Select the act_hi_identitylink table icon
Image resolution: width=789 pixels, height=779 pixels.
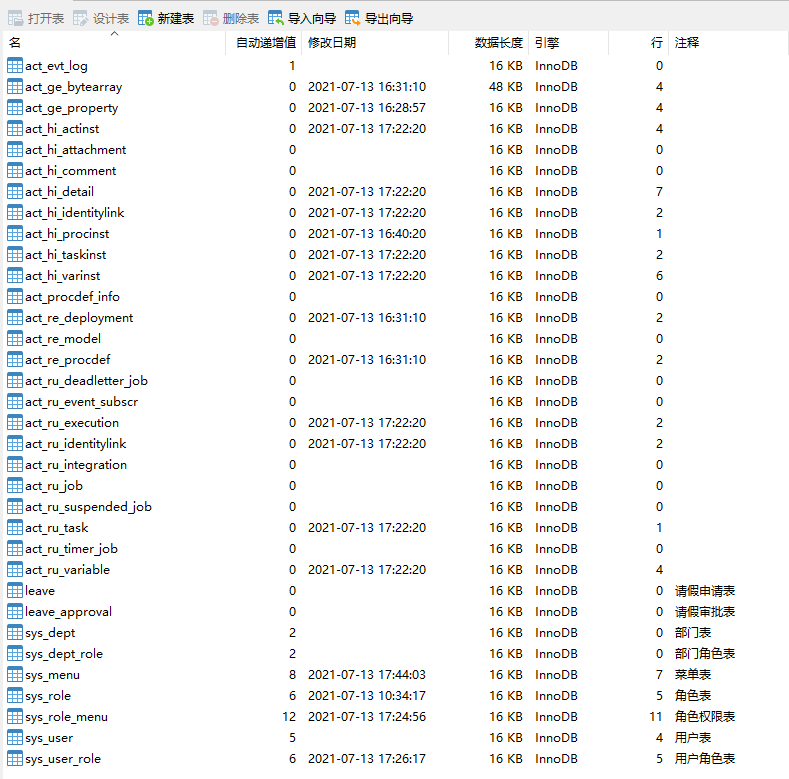tap(15, 212)
